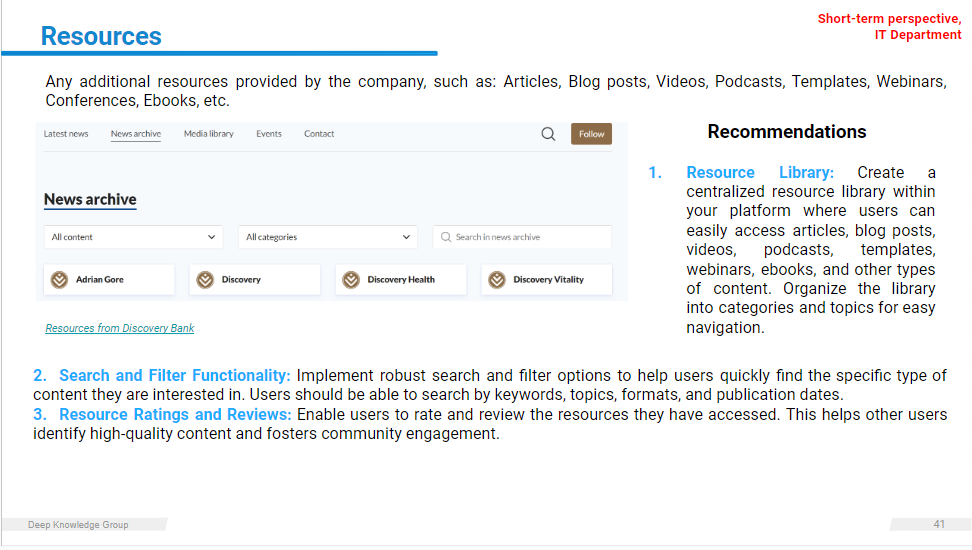Click the logo icon on the Discovery card

[x=205, y=280]
